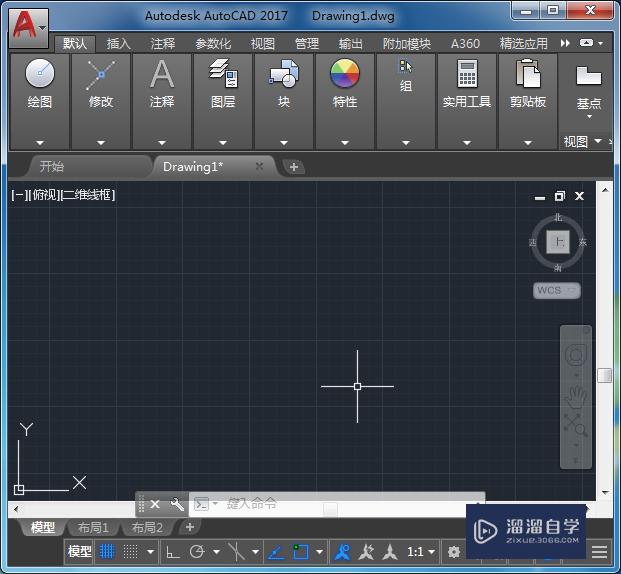This screenshot has height=574, width=621.
Task: Toggle Ortho mode in status bar
Action: click(172, 551)
